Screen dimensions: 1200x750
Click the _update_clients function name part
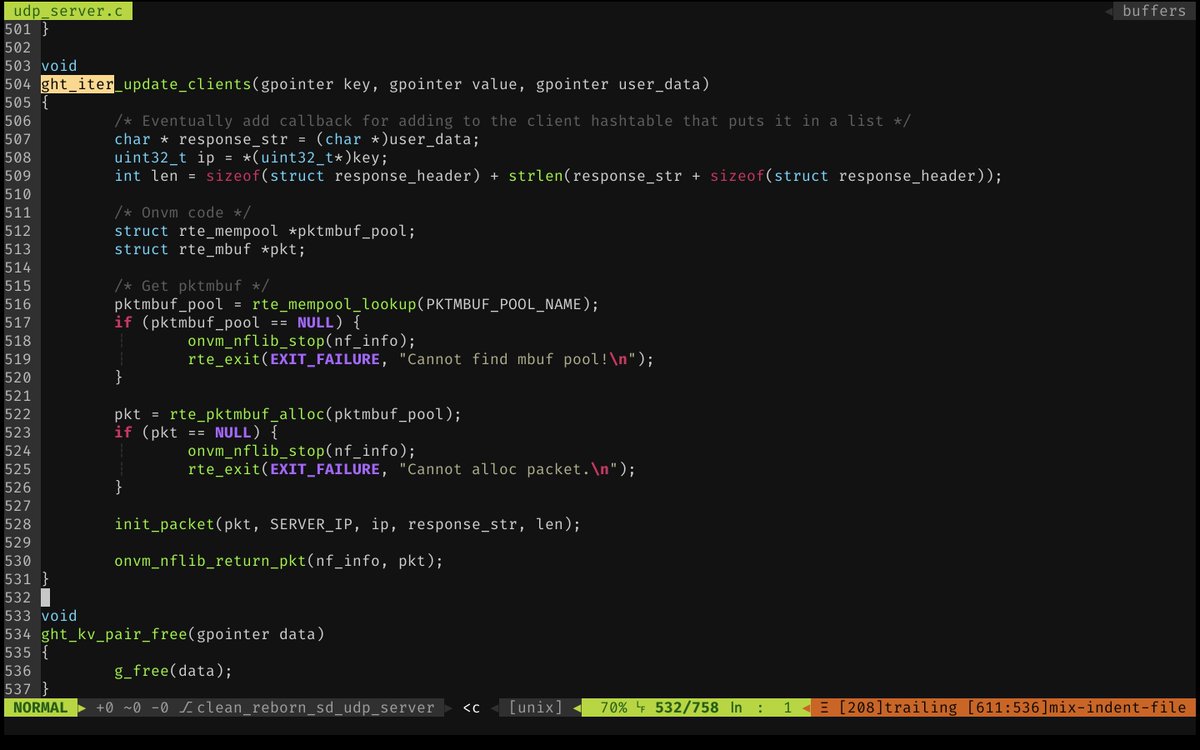pyautogui.click(x=184, y=84)
